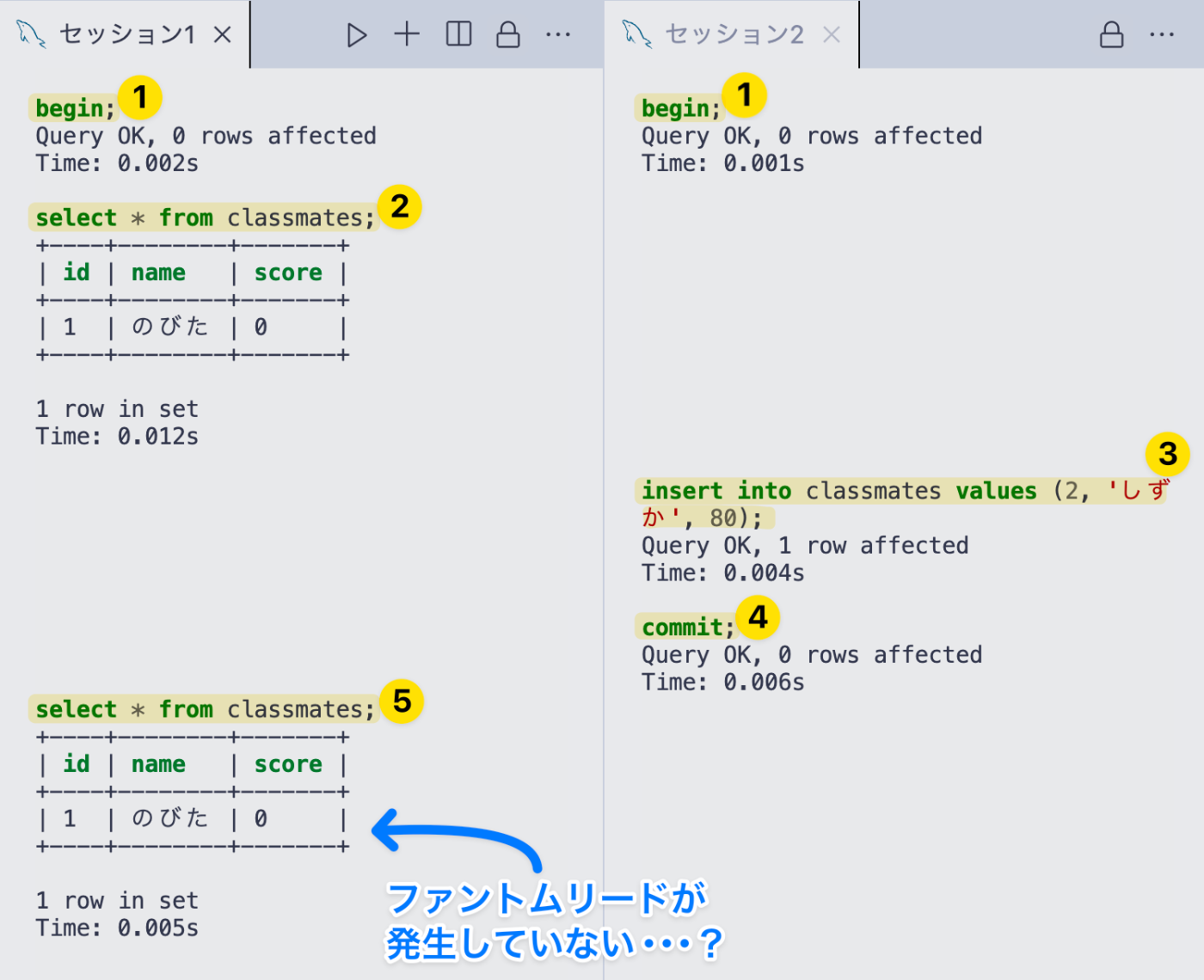Image resolution: width=1204 pixels, height=980 pixels.
Task: Click 'Time: 0.006s' in セッション2
Action: [723, 683]
